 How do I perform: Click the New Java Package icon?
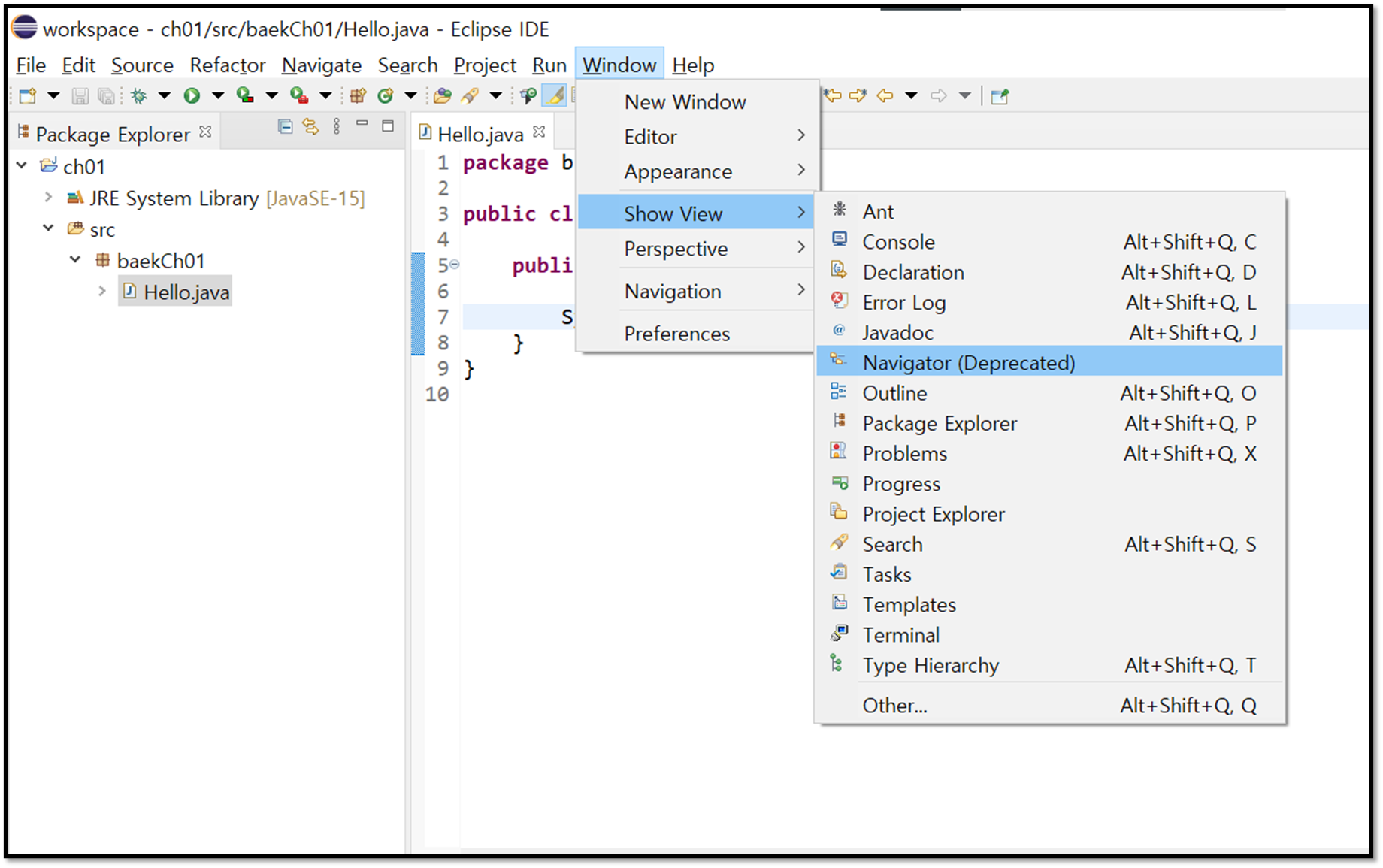click(x=358, y=95)
